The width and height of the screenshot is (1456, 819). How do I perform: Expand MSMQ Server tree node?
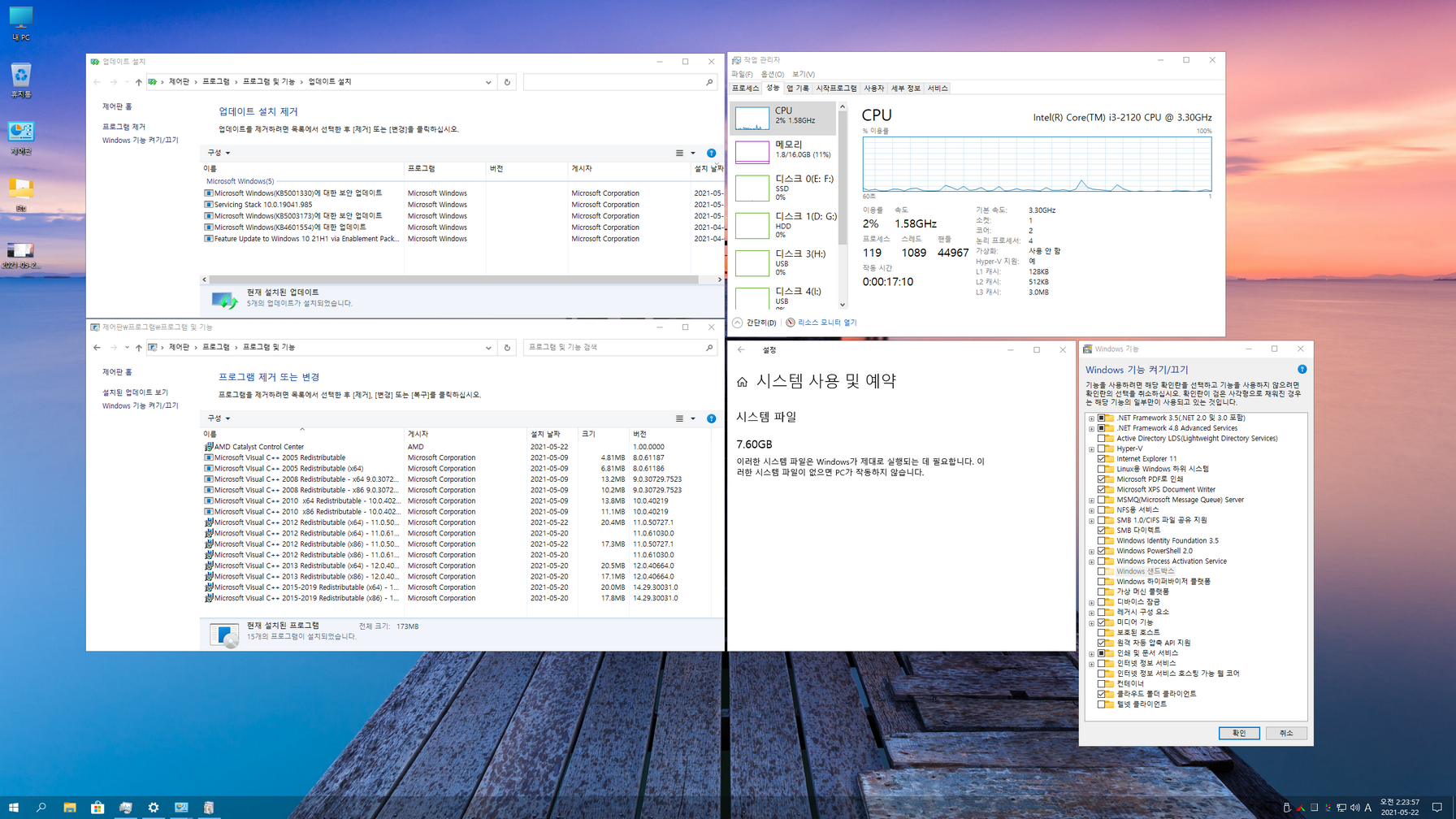click(x=1091, y=500)
